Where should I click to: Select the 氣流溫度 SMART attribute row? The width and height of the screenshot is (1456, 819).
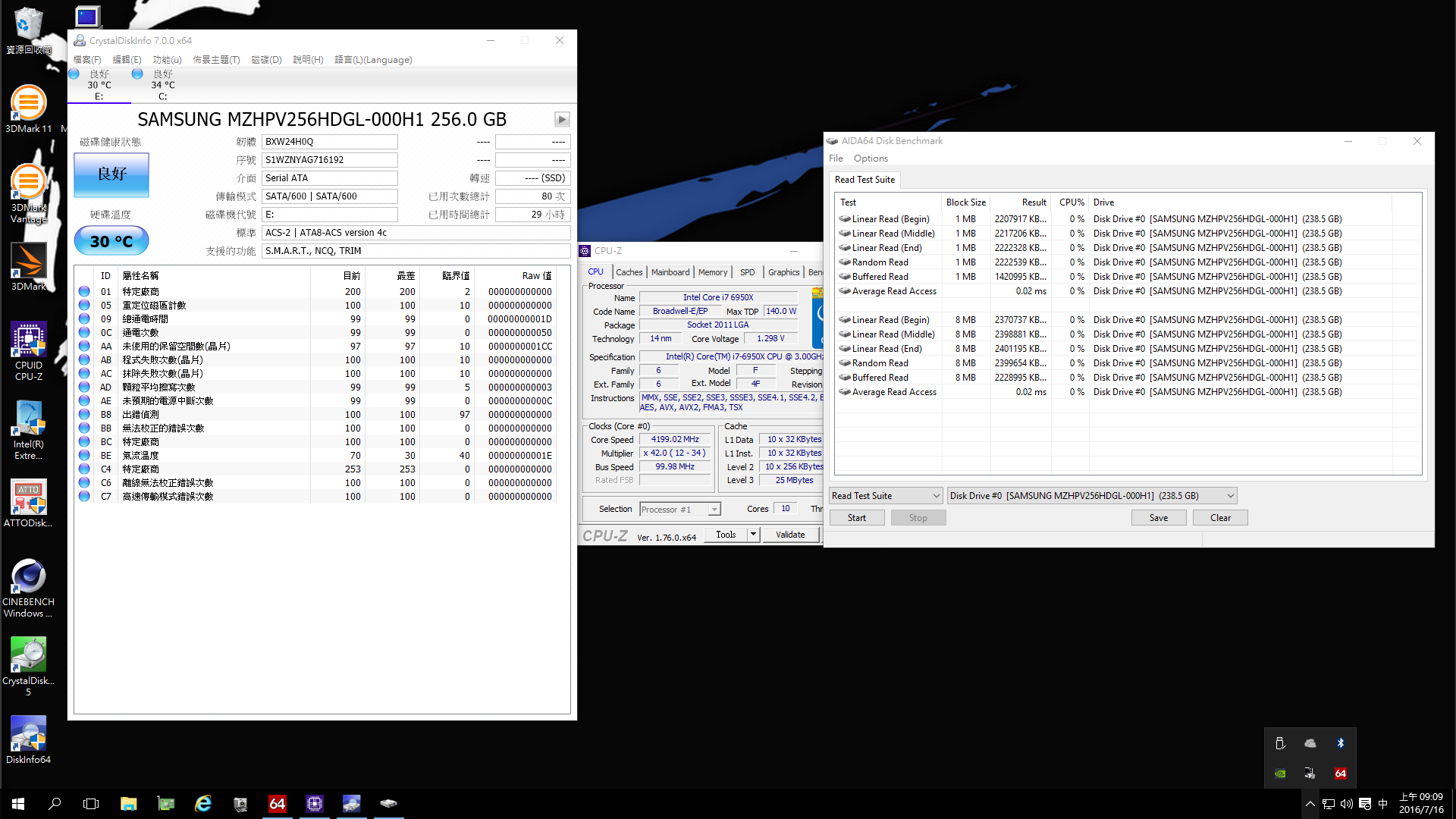315,456
